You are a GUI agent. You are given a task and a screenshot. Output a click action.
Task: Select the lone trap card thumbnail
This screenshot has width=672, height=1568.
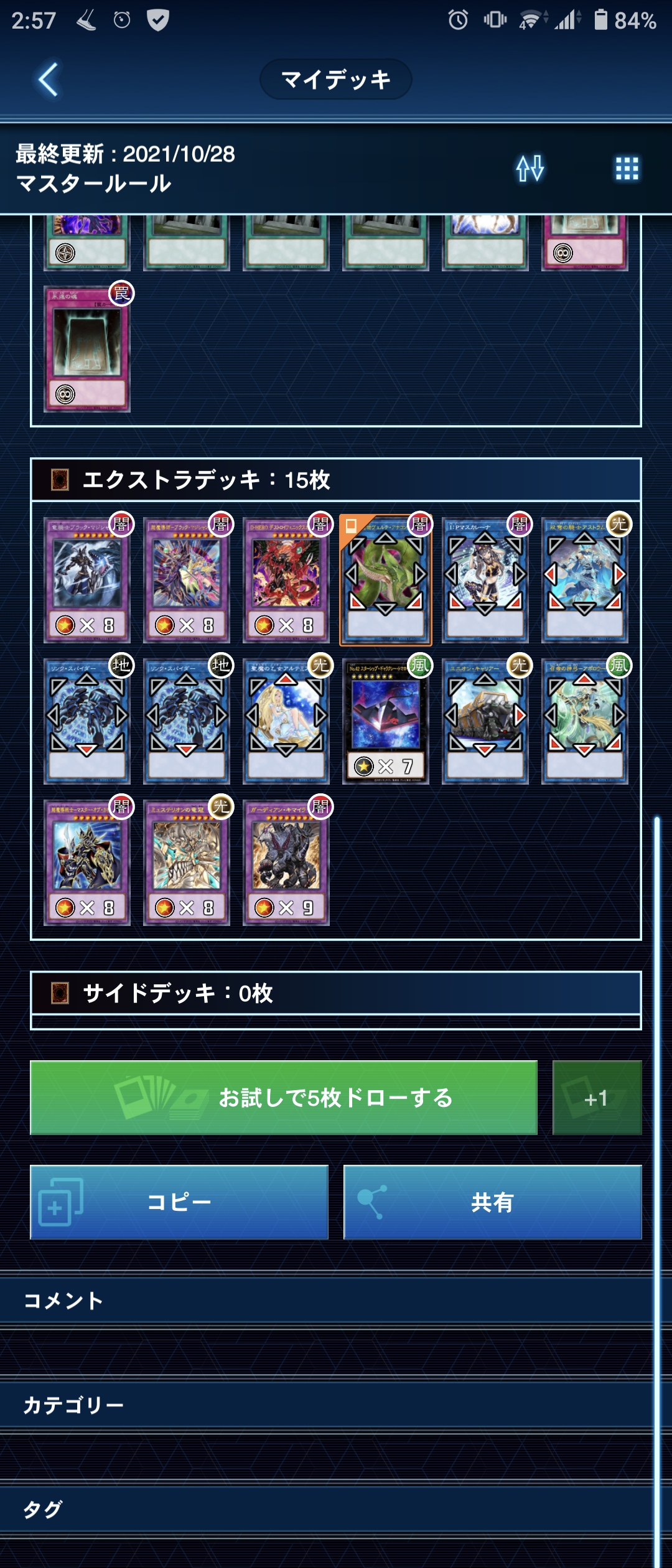click(x=87, y=348)
